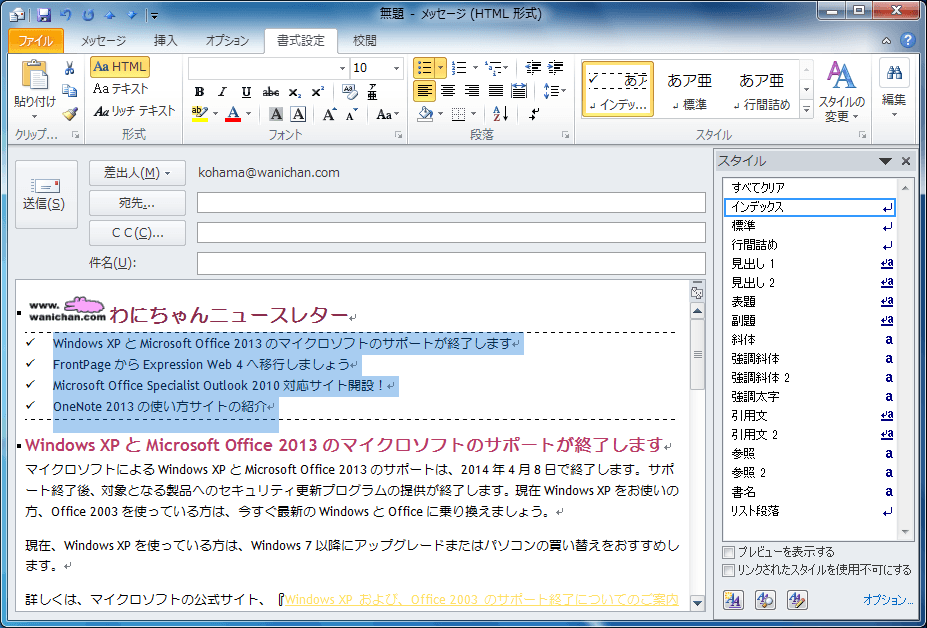Right-align the paragraph text
The image size is (927, 628).
coord(471,91)
